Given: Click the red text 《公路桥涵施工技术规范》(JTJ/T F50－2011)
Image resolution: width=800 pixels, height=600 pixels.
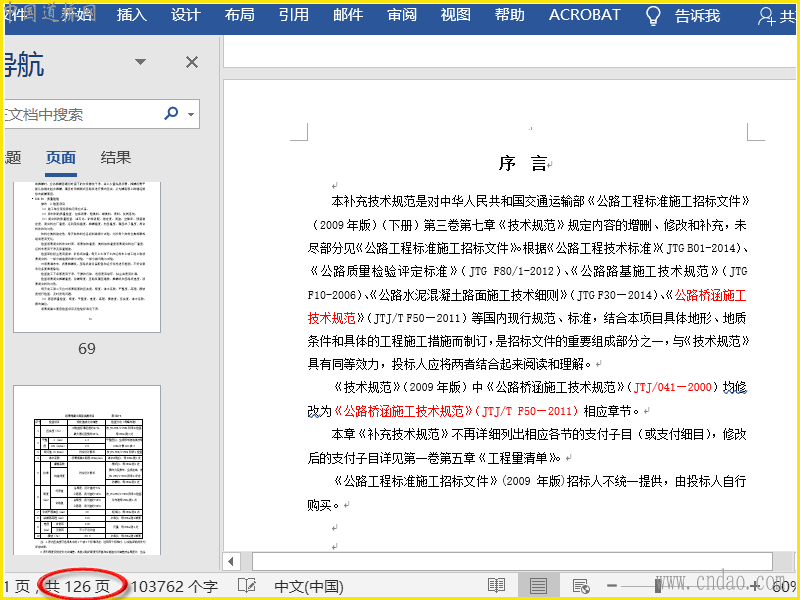Looking at the screenshot, I should [456, 411].
